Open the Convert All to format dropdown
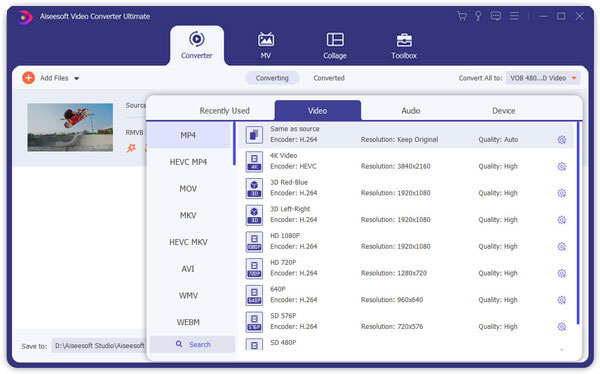Screen dimensions: 600x374 (x=543, y=78)
